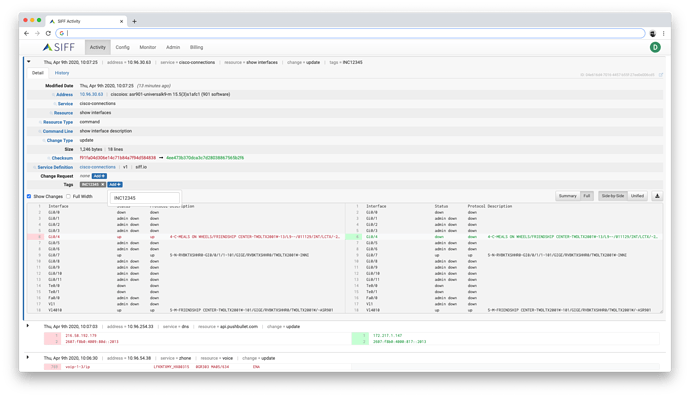The height and width of the screenshot is (396, 690).
Task: Open address link 10.96.30.63
Action: point(92,94)
